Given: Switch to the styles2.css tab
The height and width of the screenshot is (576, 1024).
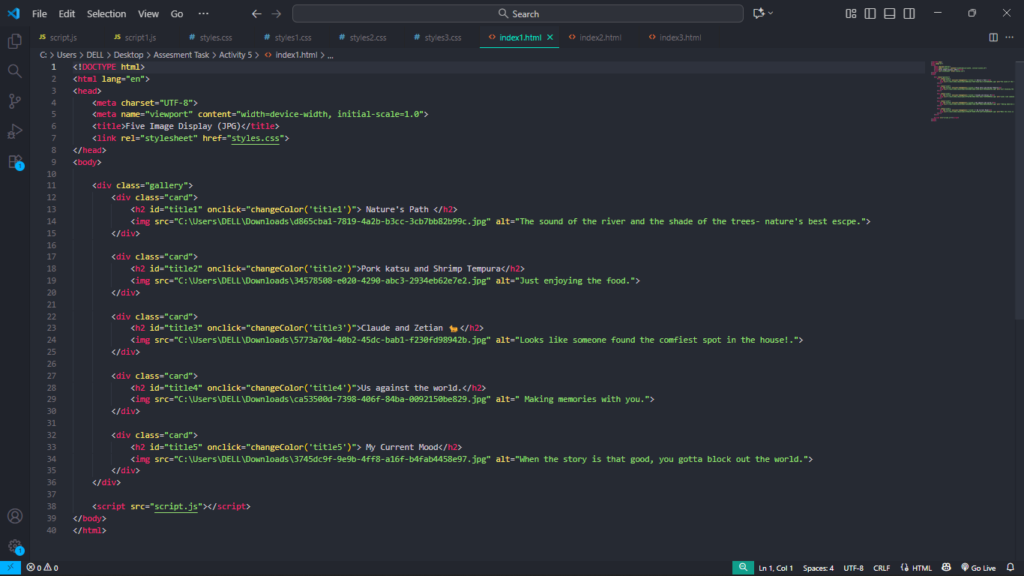Looking at the screenshot, I should (367, 37).
